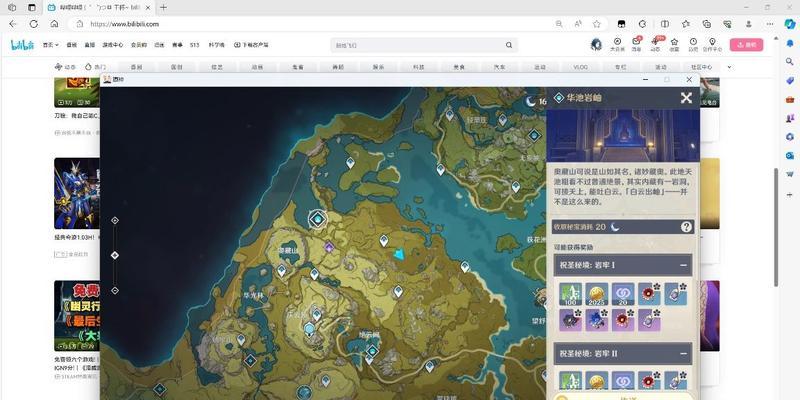Click the pink 投稿 upload button
Viewport: 800px width, 400px height.
tap(746, 45)
